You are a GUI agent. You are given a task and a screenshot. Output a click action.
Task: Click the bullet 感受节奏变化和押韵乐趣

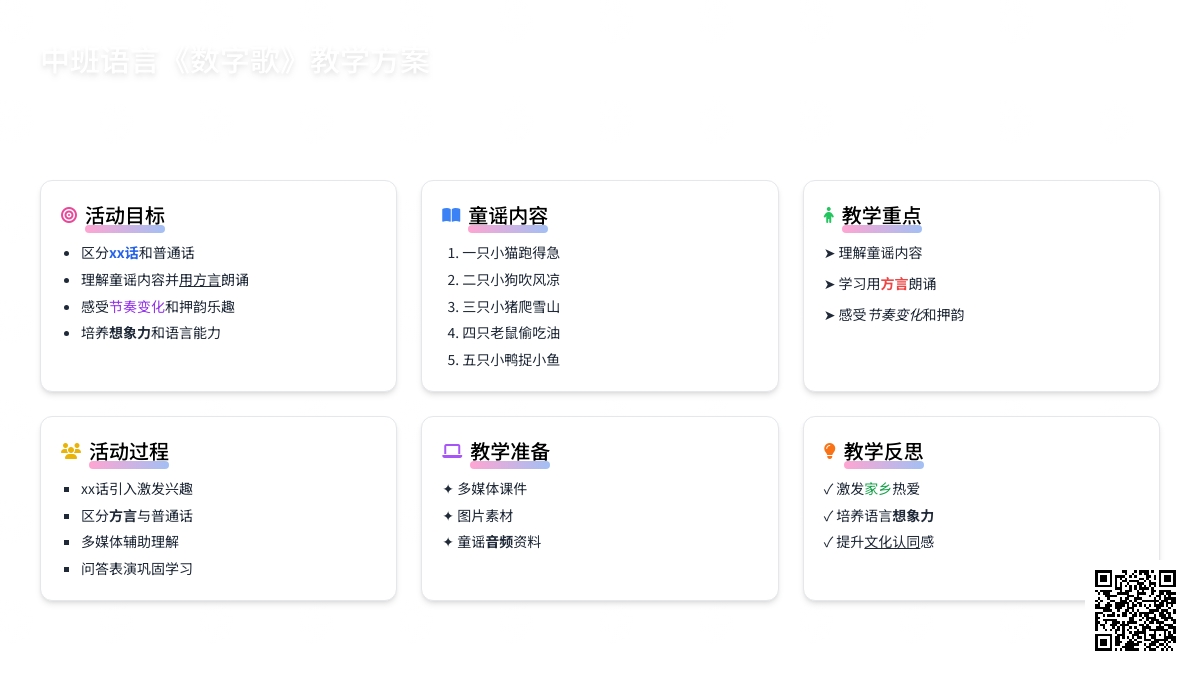pyautogui.click(x=158, y=307)
